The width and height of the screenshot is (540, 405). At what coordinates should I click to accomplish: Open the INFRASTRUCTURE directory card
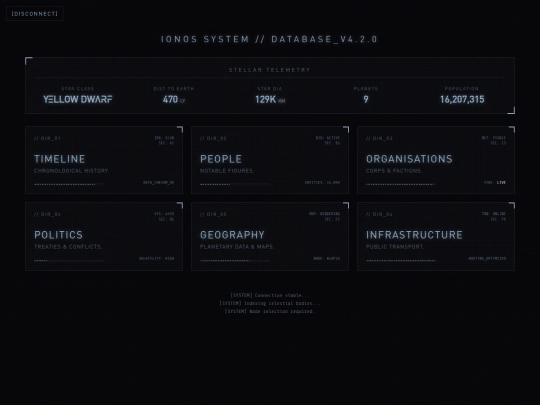436,237
